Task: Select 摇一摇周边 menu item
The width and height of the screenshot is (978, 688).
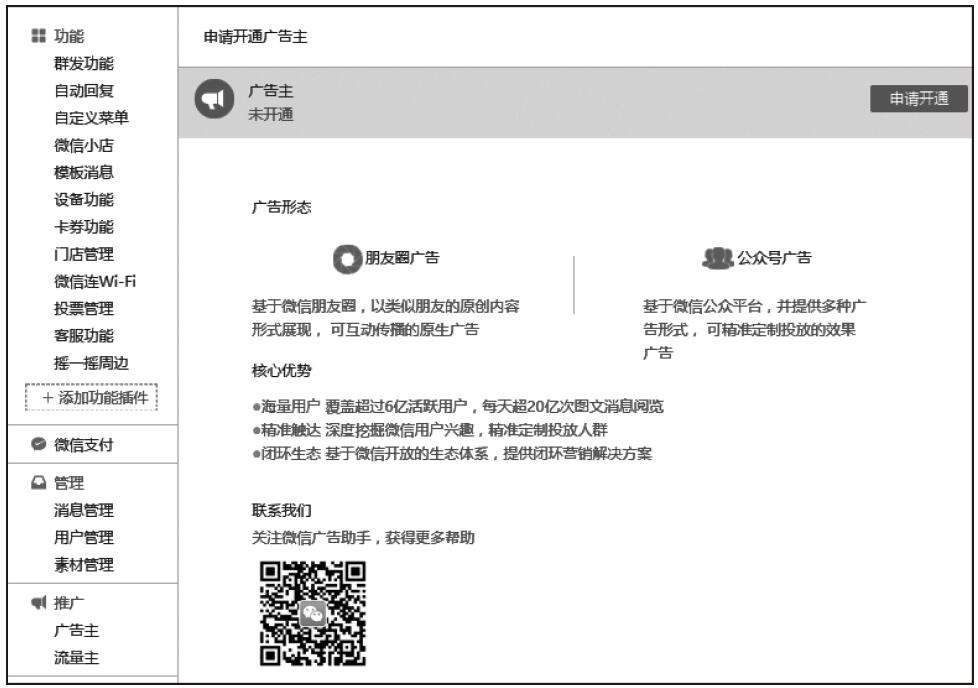Action: point(91,363)
